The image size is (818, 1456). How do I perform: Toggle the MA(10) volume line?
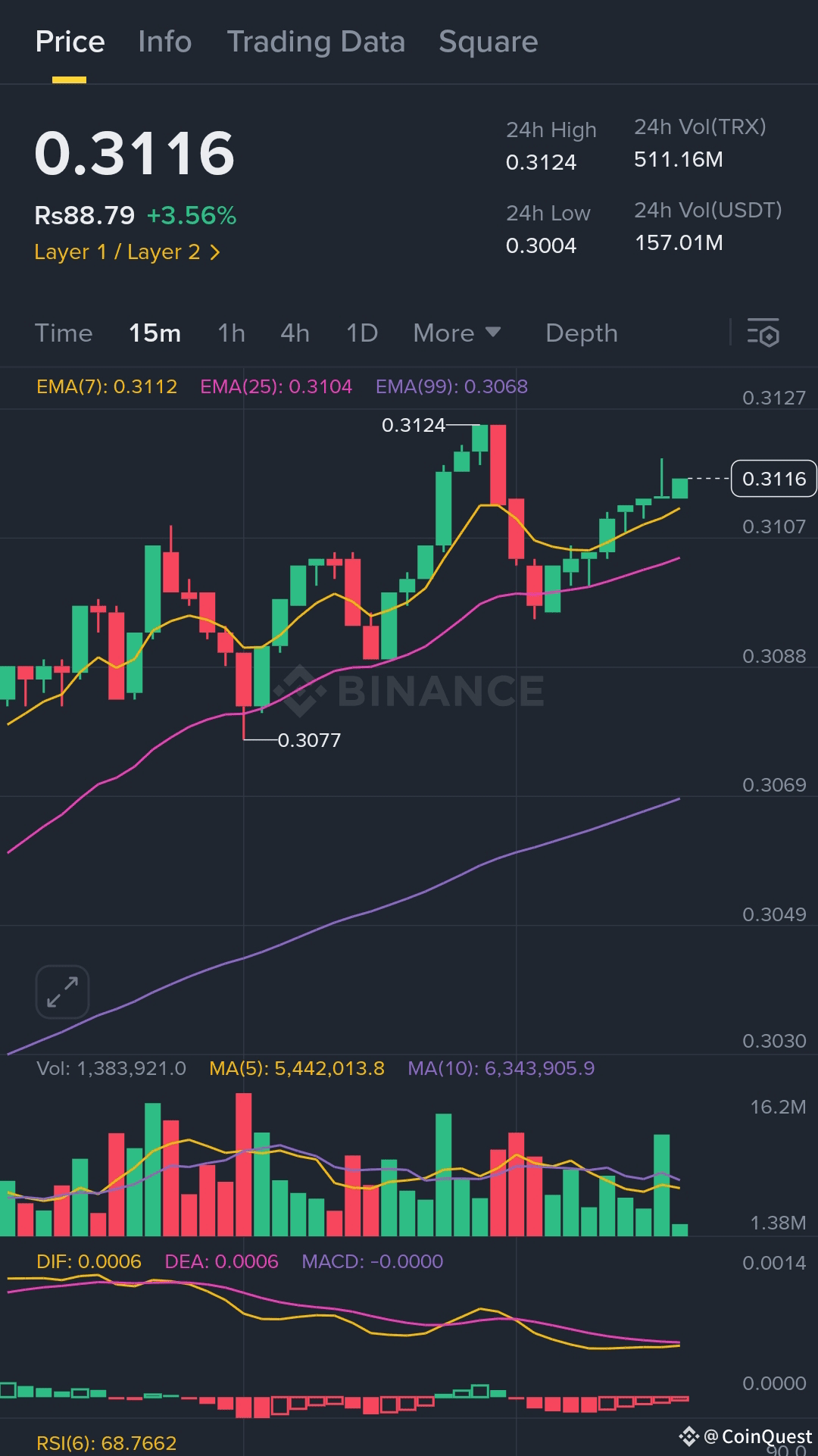click(x=502, y=1068)
